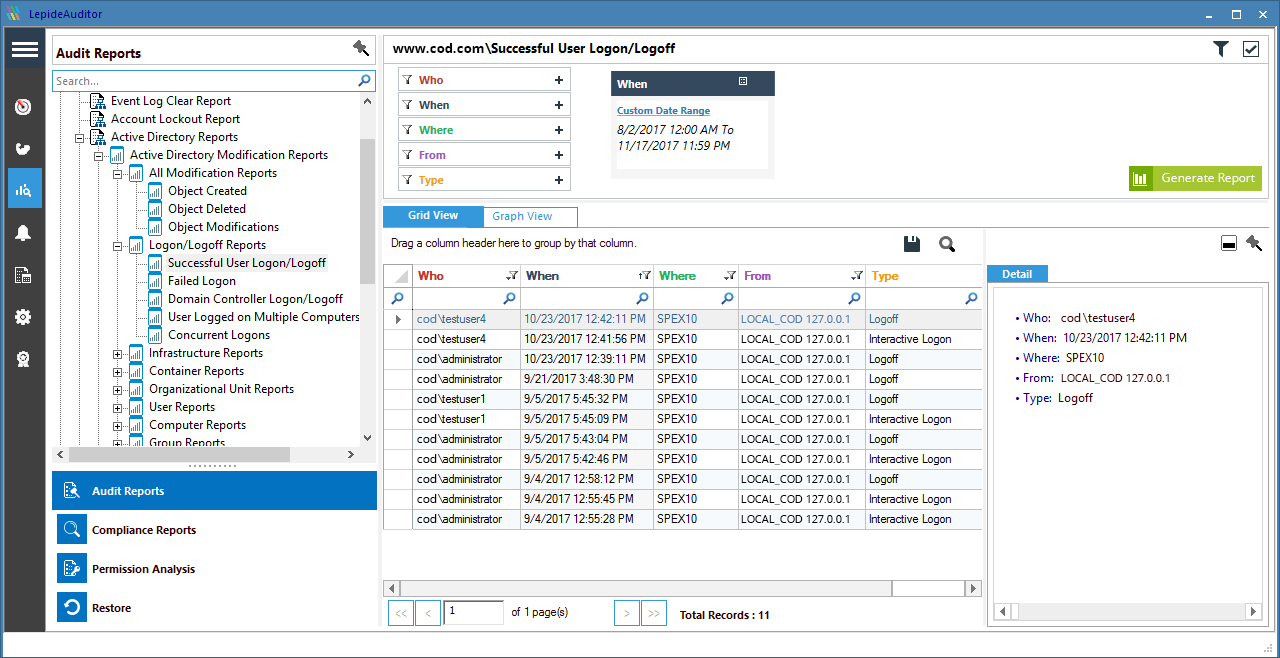The width and height of the screenshot is (1280, 658).
Task: Go to the first page with the << button
Action: pyautogui.click(x=399, y=613)
